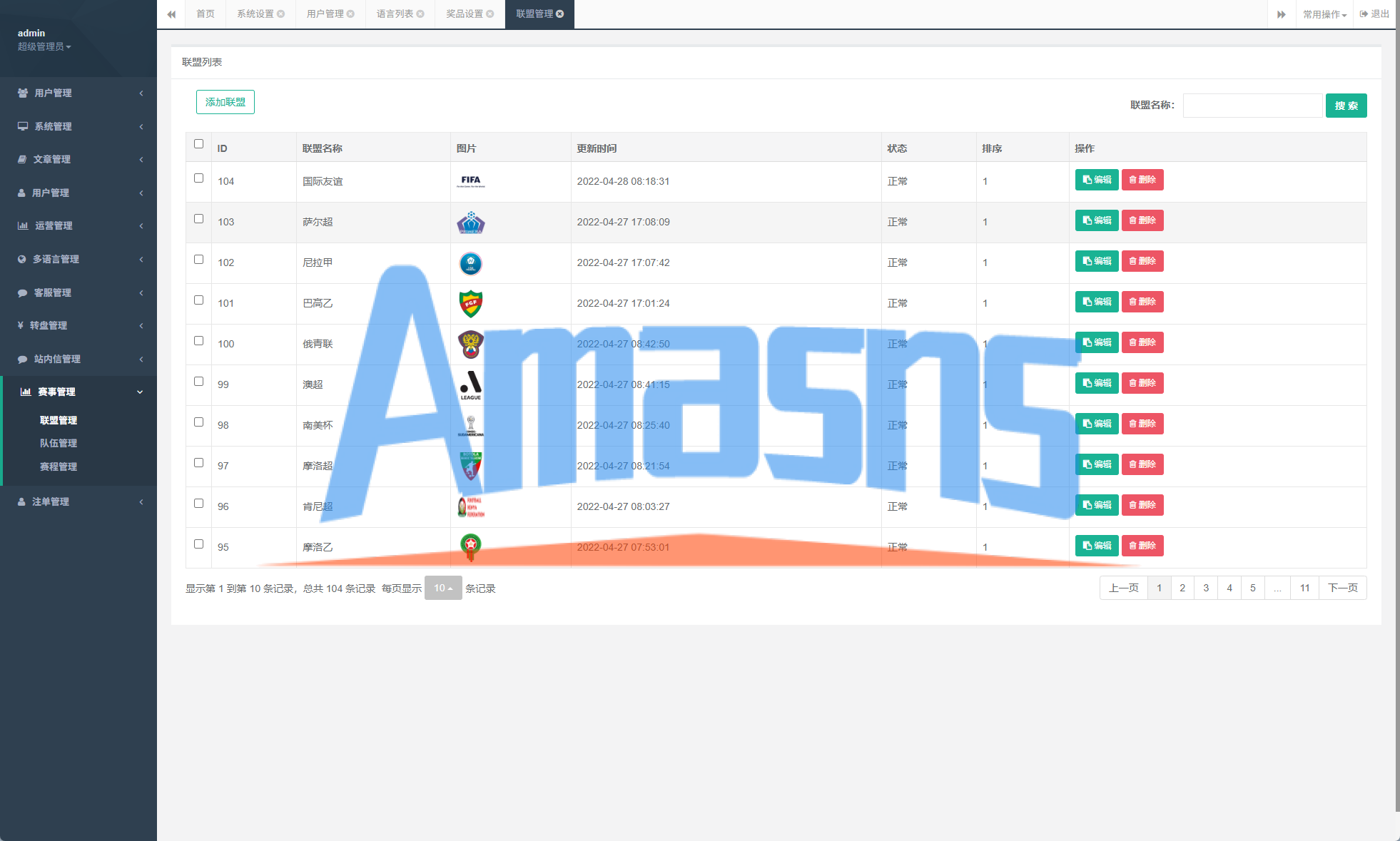
Task: Open the 常用操作 dropdown menu
Action: point(1324,14)
